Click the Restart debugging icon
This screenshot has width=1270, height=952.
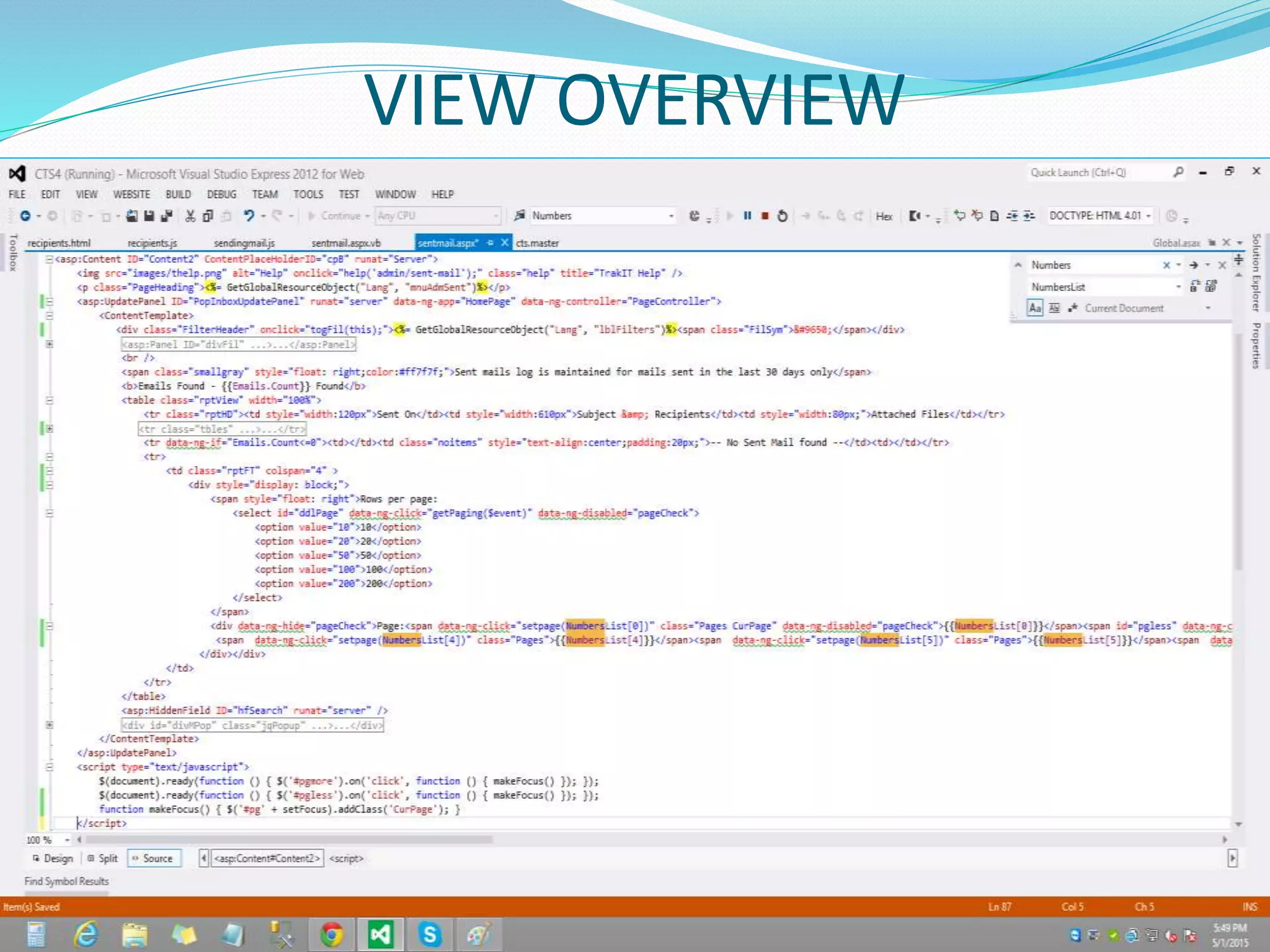[783, 216]
